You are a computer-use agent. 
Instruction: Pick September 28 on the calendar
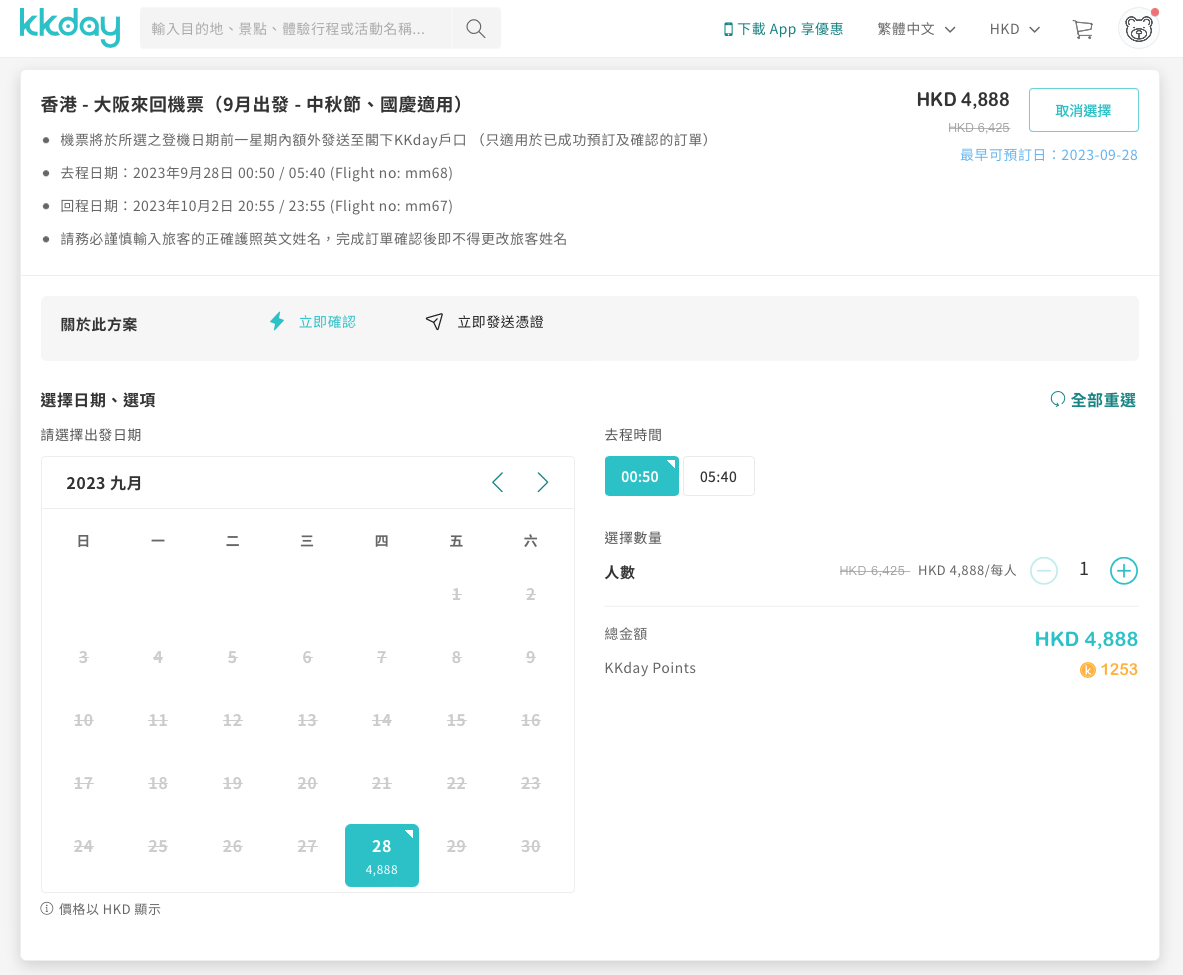click(381, 855)
